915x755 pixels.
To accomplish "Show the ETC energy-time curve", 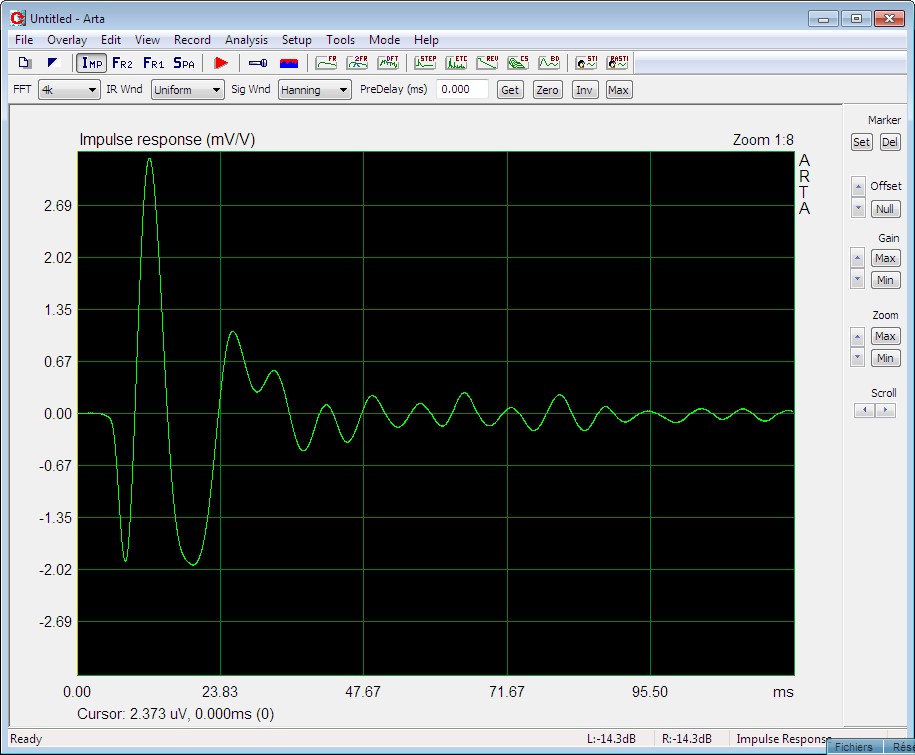I will pyautogui.click(x=456, y=63).
